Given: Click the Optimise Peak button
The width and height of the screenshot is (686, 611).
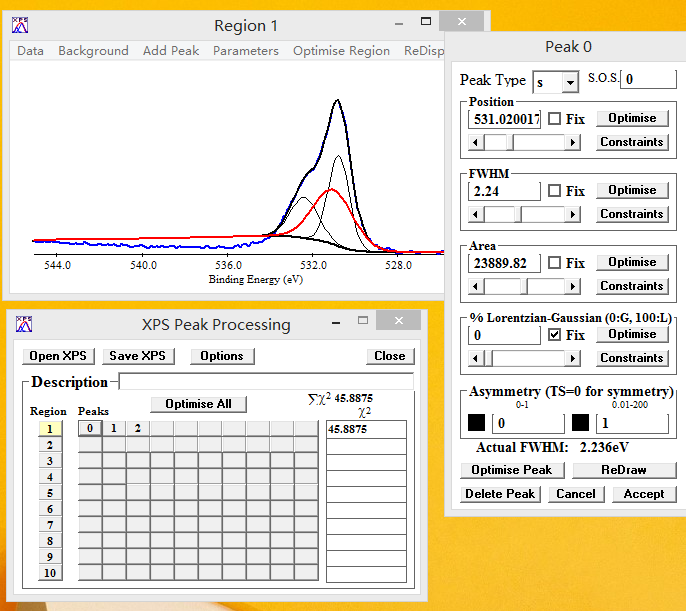Looking at the screenshot, I should click(512, 470).
